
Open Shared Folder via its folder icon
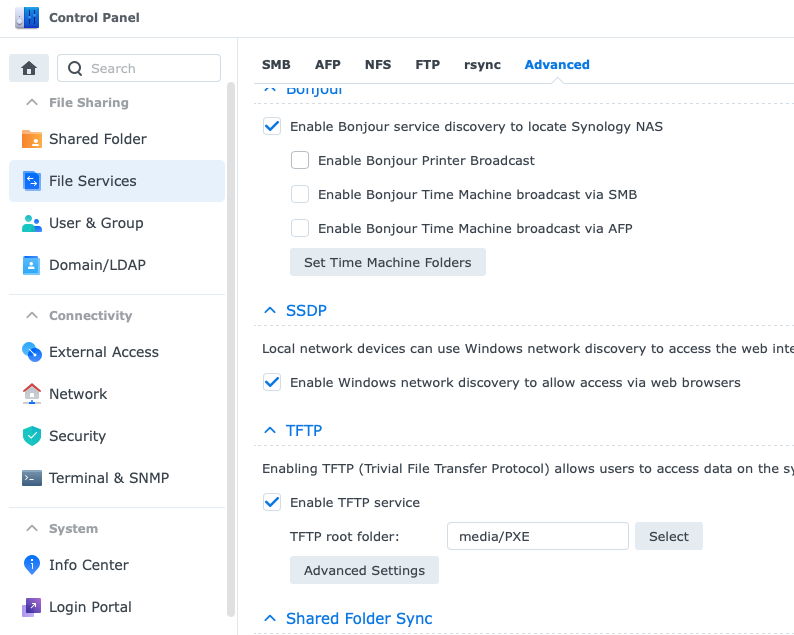(x=32, y=139)
